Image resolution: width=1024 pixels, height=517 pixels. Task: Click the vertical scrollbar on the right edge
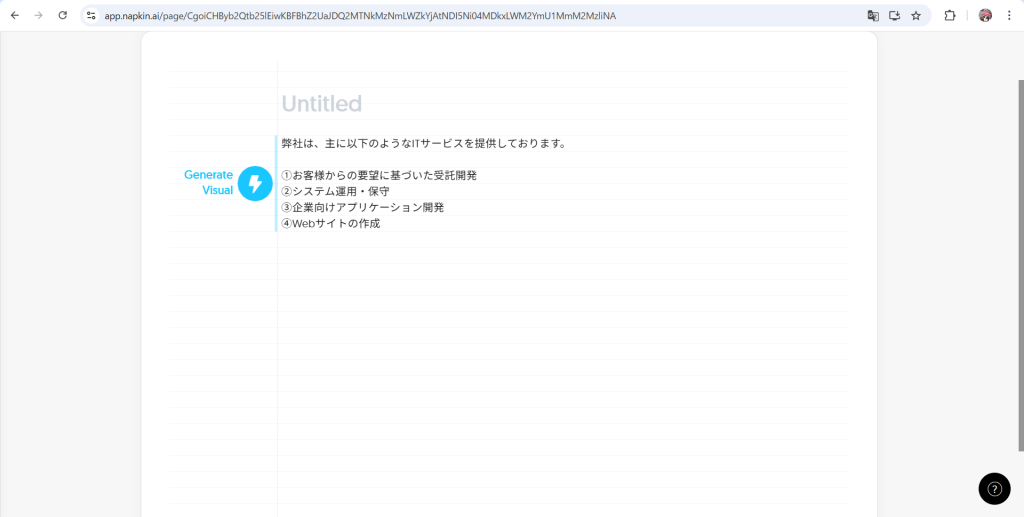pos(1020,260)
